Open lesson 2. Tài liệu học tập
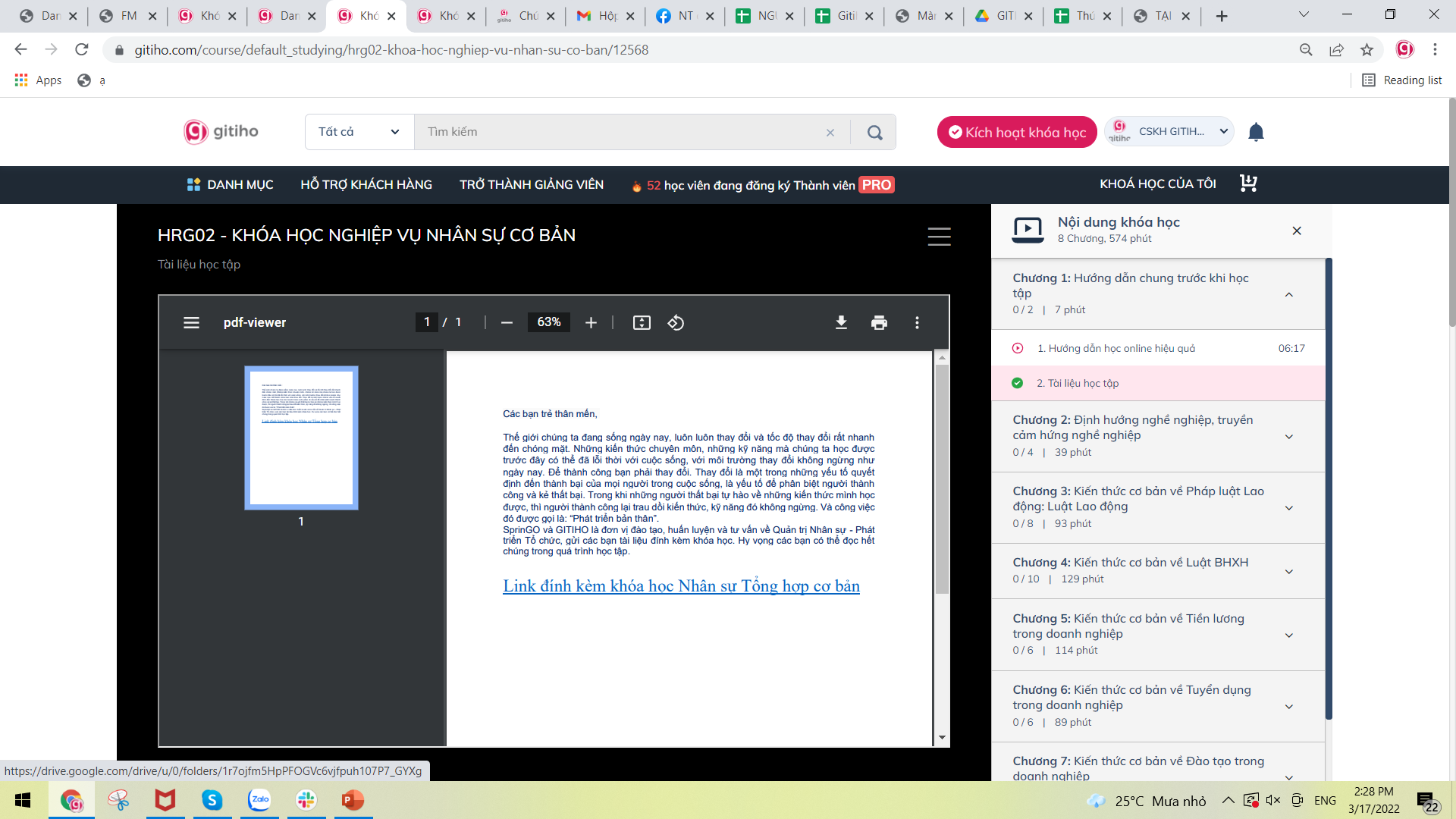This screenshot has width=1456, height=819. (x=1158, y=383)
